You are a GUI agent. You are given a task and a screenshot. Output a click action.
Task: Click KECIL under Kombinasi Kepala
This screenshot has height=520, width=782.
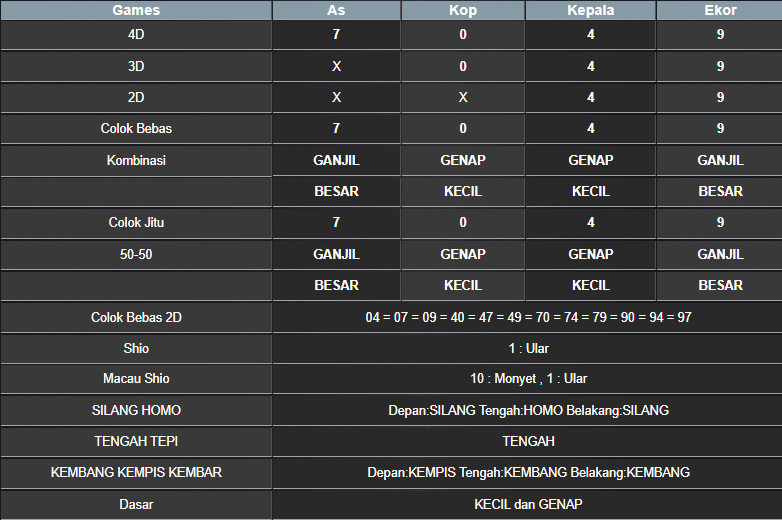point(590,191)
